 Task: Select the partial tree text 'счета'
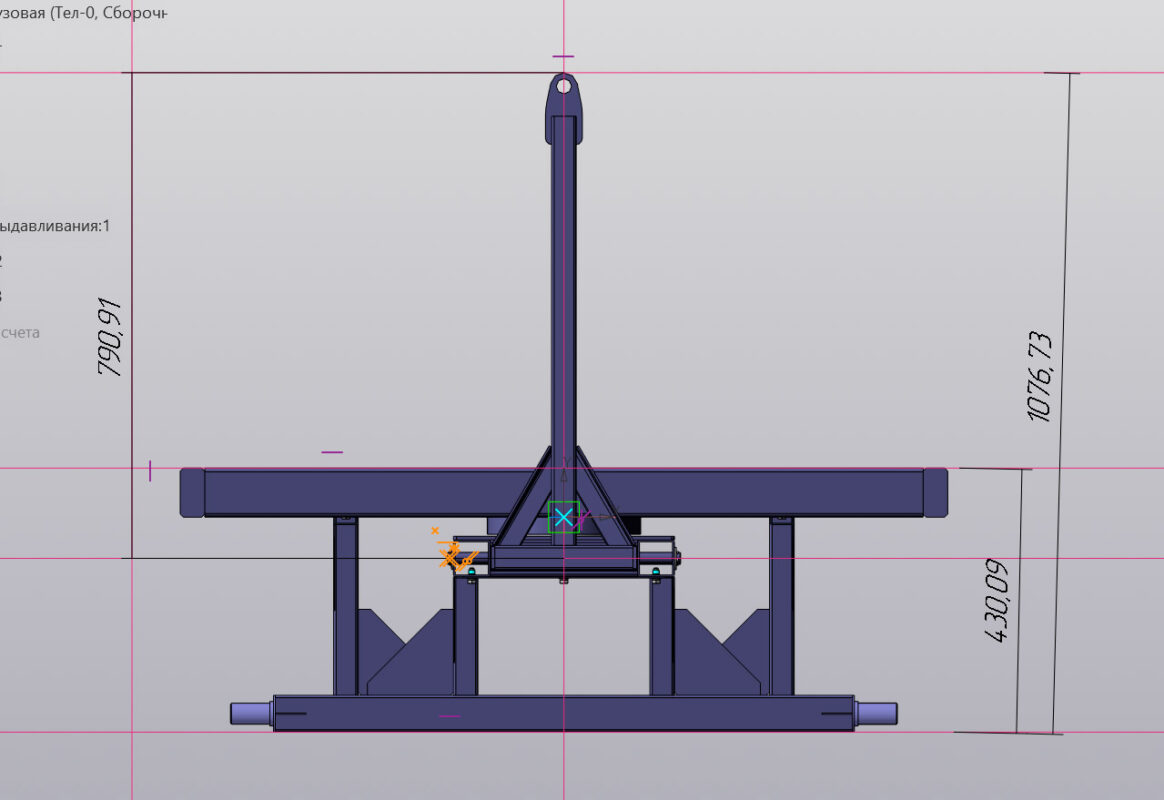[20, 332]
